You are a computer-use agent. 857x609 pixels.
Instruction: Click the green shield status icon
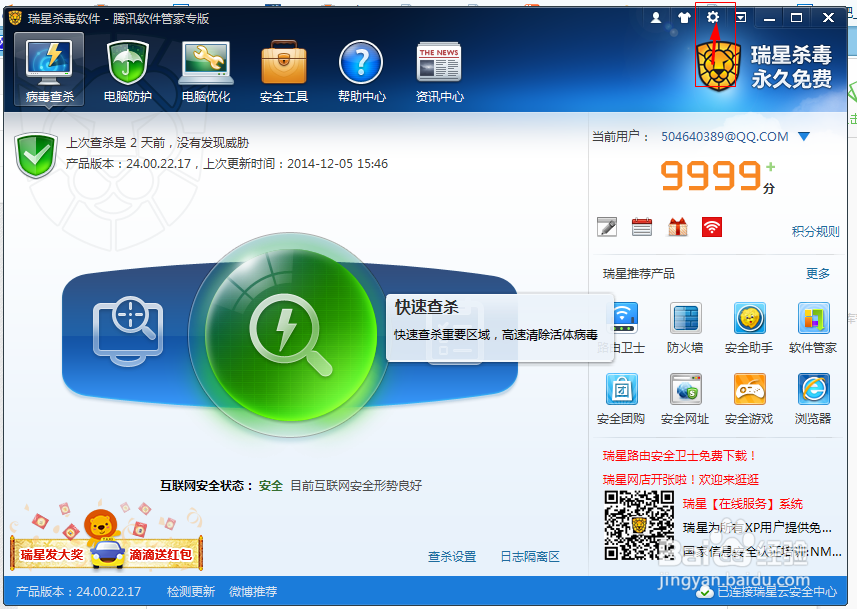[36, 156]
